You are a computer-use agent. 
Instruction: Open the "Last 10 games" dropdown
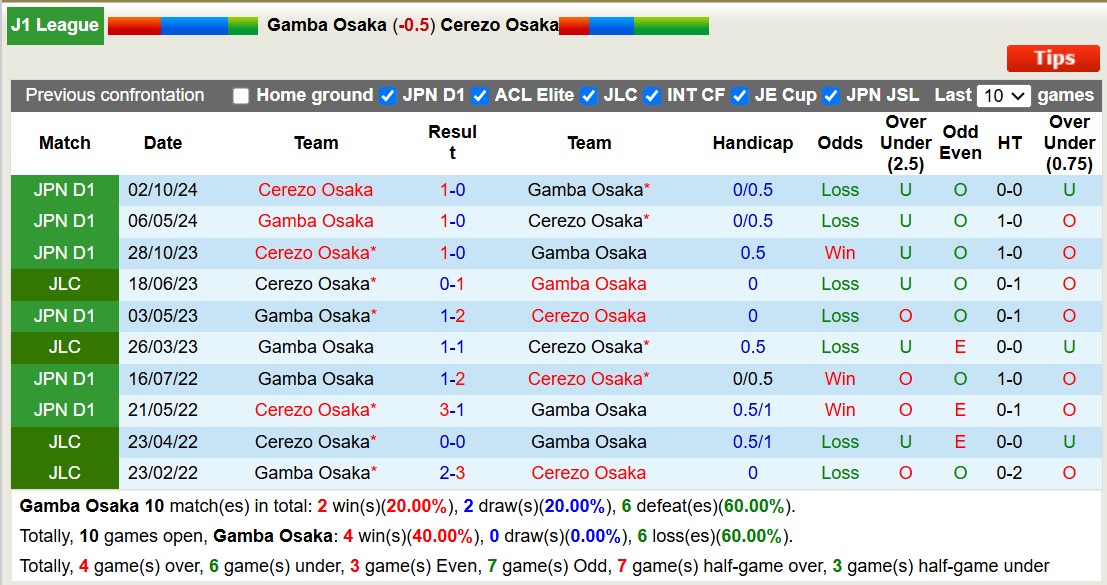[1005, 96]
